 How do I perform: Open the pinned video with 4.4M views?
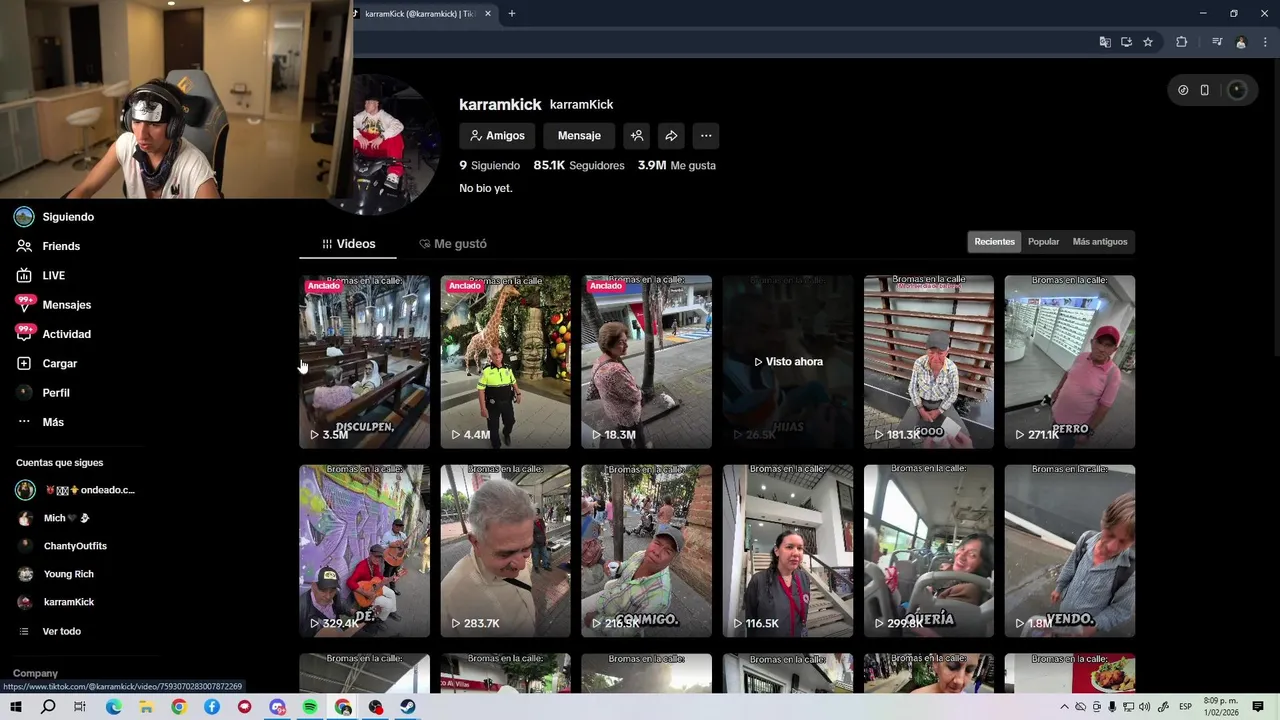coord(505,362)
